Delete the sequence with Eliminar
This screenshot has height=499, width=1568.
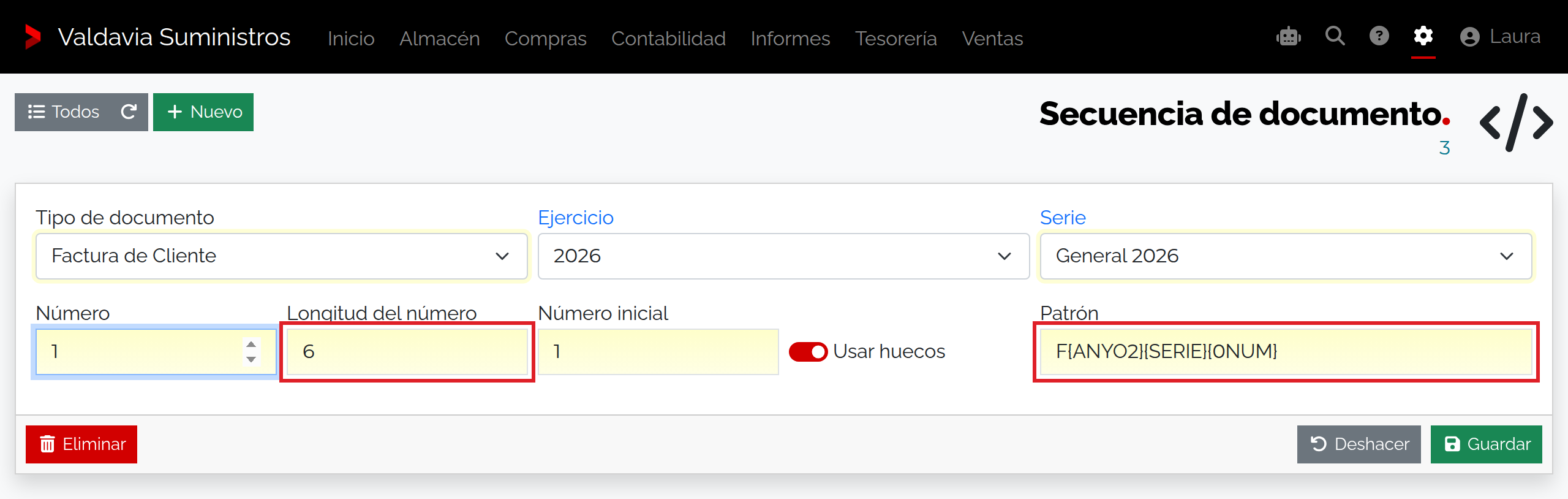(81, 444)
